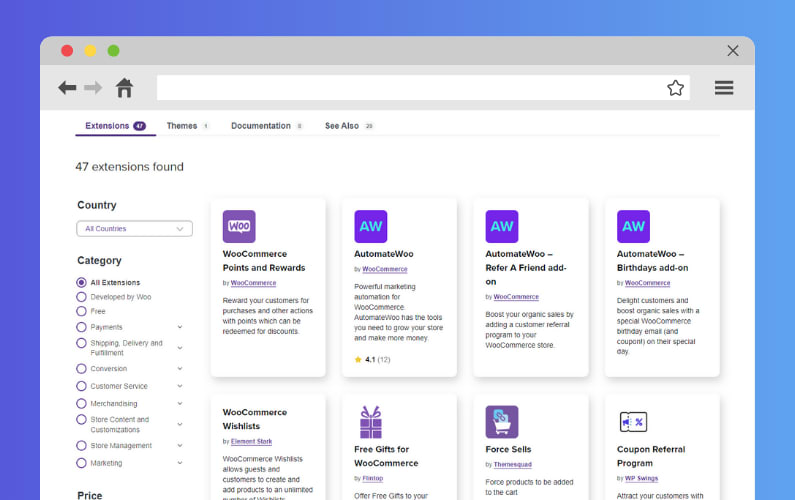795x500 pixels.
Task: Switch to the Documentation tab
Action: pyautogui.click(x=267, y=126)
